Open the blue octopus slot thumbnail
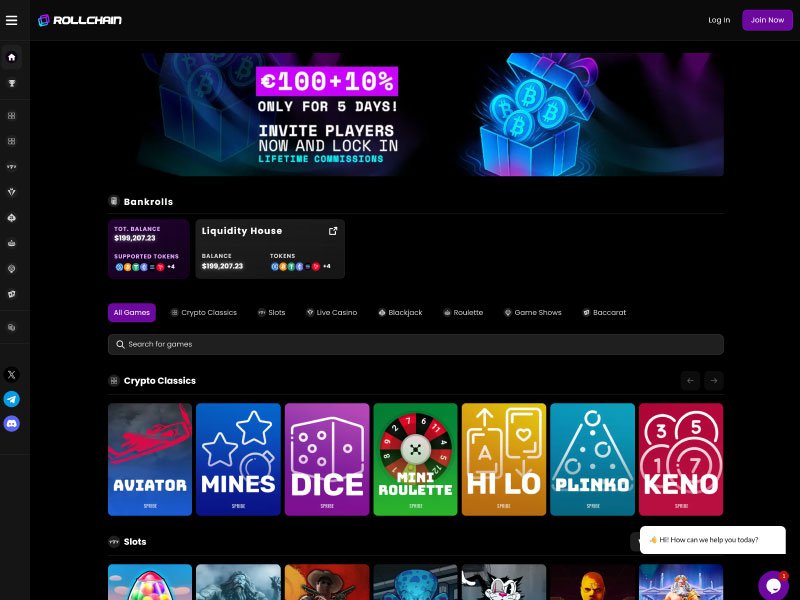Image resolution: width=800 pixels, height=600 pixels. coord(415,582)
